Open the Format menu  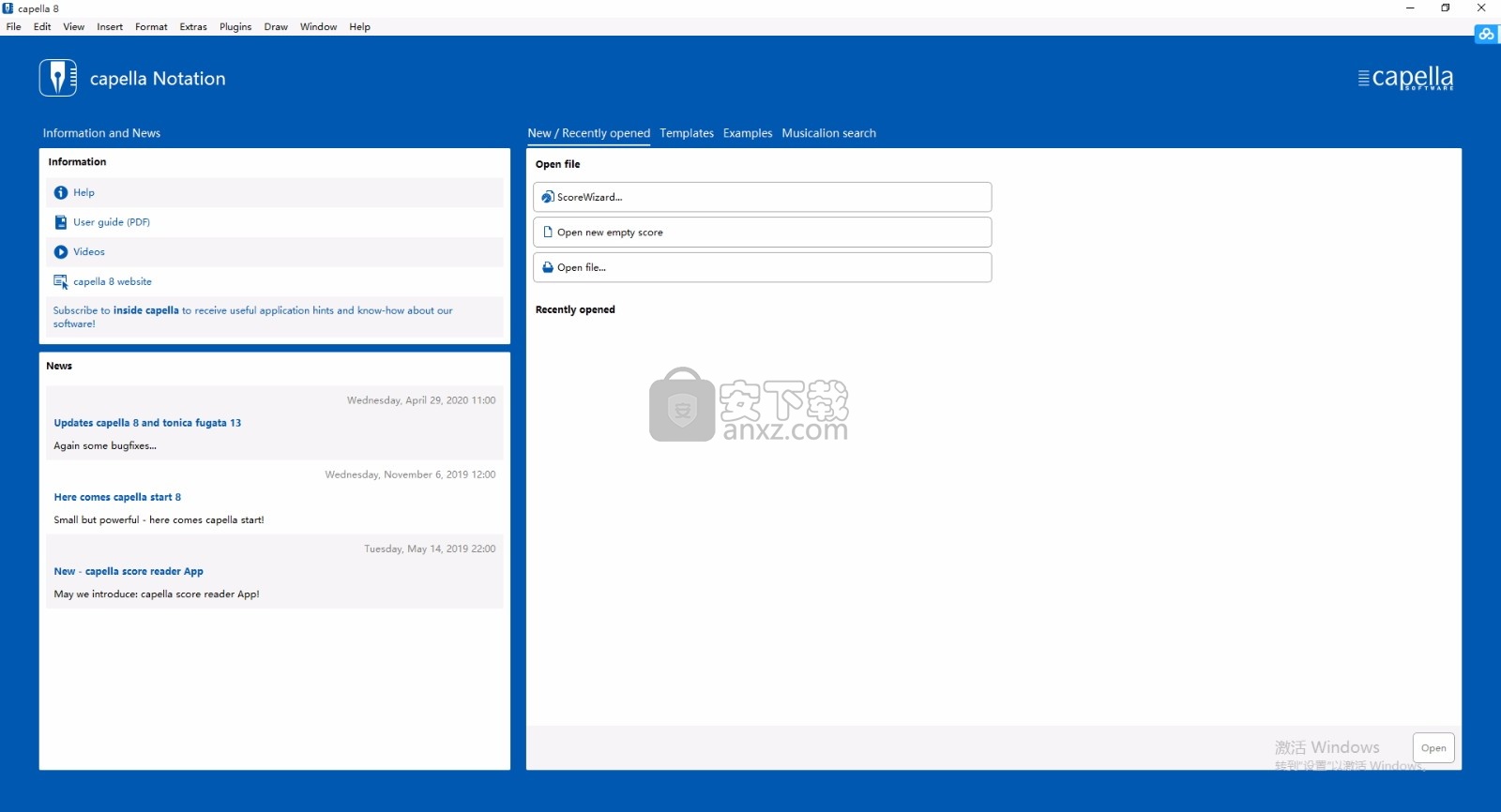pyautogui.click(x=151, y=26)
